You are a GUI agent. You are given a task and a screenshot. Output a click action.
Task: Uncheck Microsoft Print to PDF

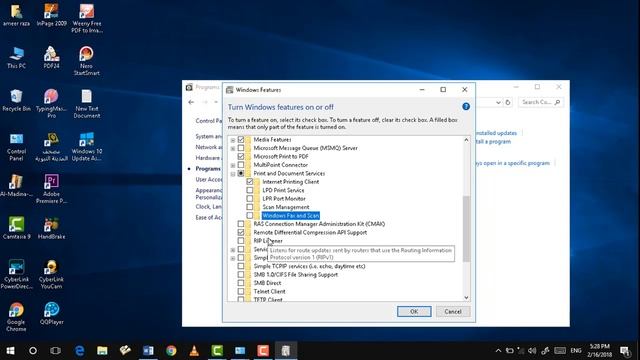(241, 156)
